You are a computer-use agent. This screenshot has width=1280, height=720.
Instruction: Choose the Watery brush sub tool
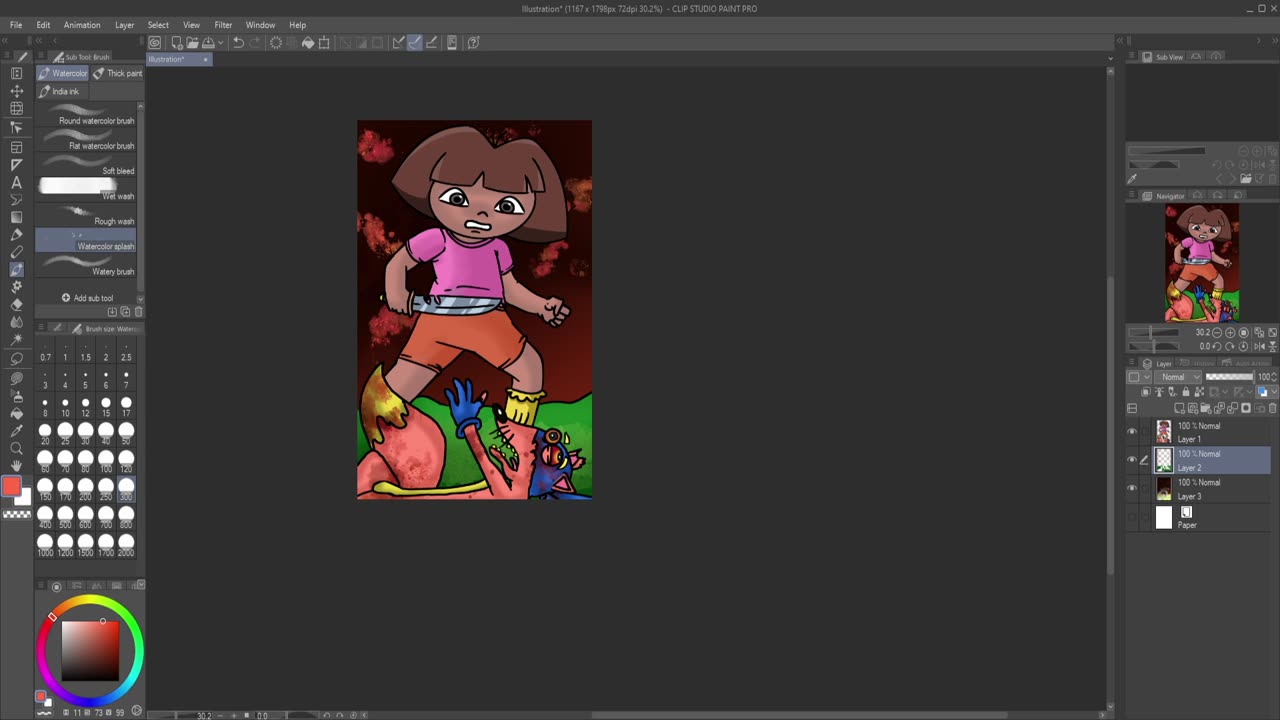pos(87,266)
